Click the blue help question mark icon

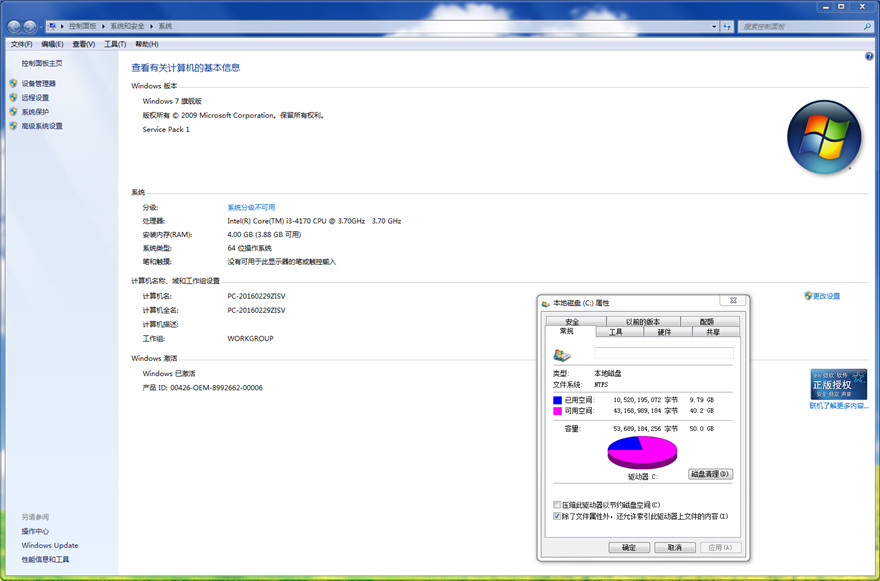tap(869, 56)
